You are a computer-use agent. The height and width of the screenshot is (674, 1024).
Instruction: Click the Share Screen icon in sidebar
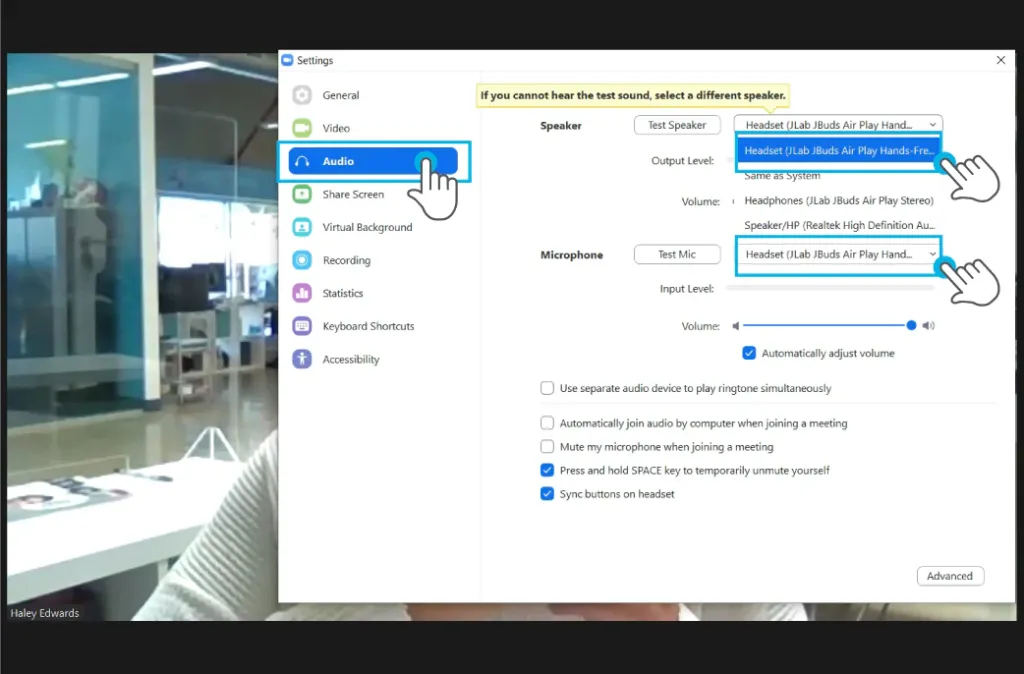(x=302, y=194)
